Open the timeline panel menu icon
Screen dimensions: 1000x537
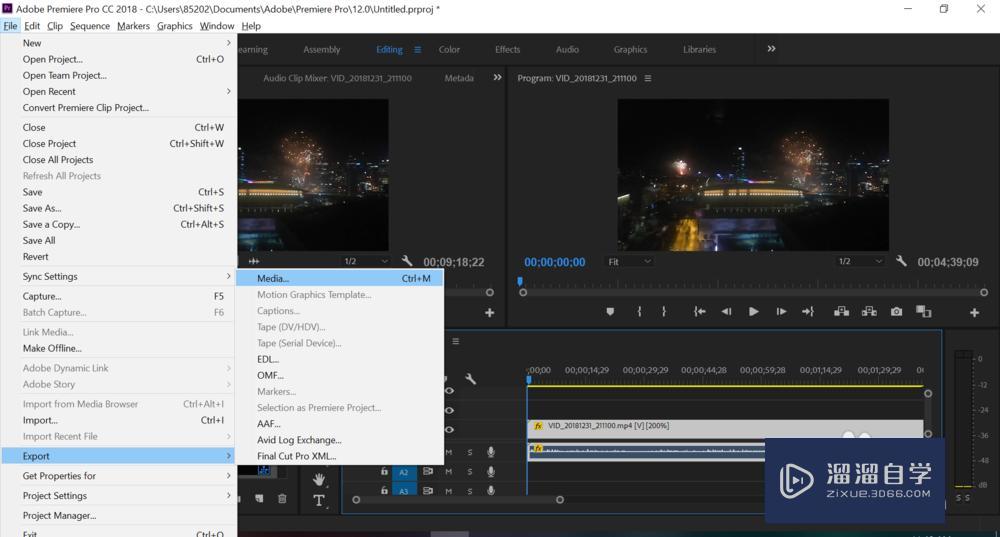pyautogui.click(x=455, y=341)
